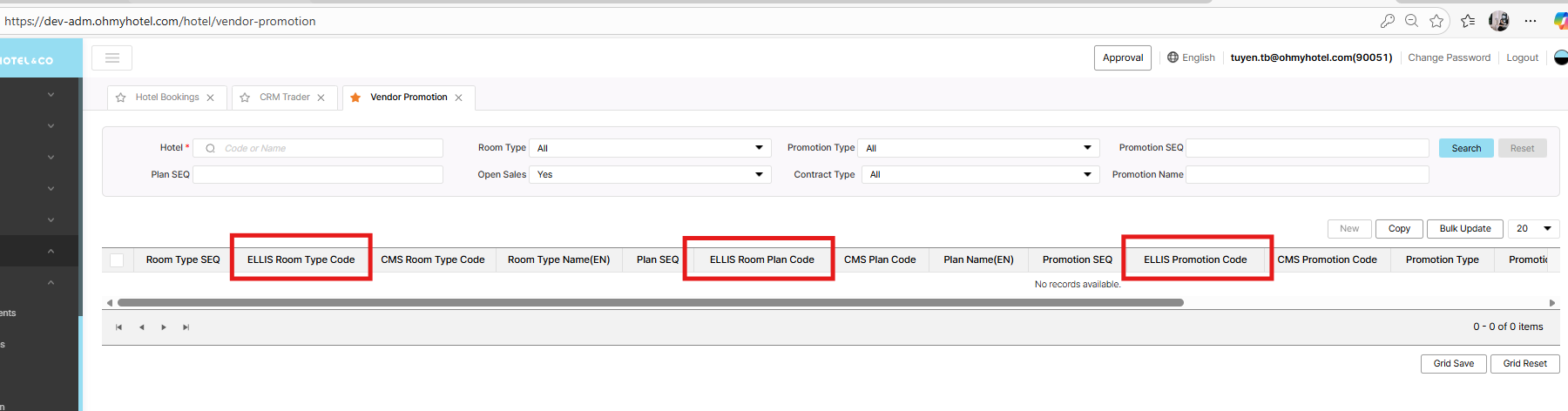Sort by ELLIS Room Type Code column
This screenshot has width=1568, height=411.
coord(301,259)
